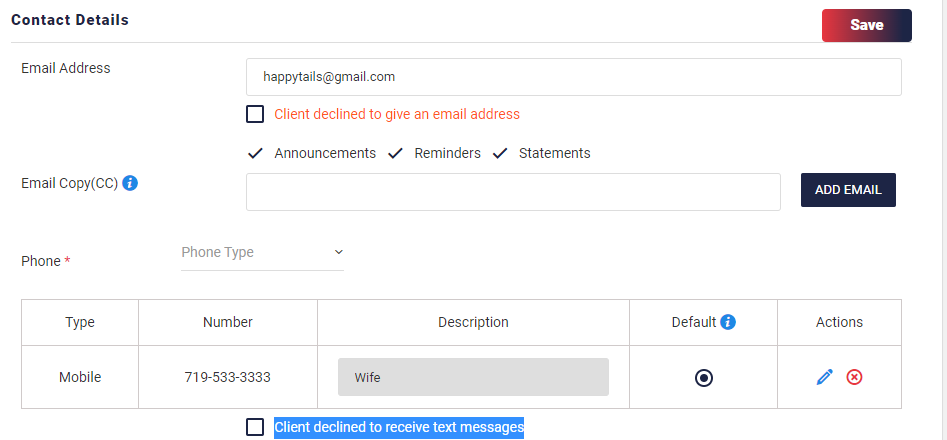
Task: Click the Default column info icon
Action: pyautogui.click(x=728, y=322)
